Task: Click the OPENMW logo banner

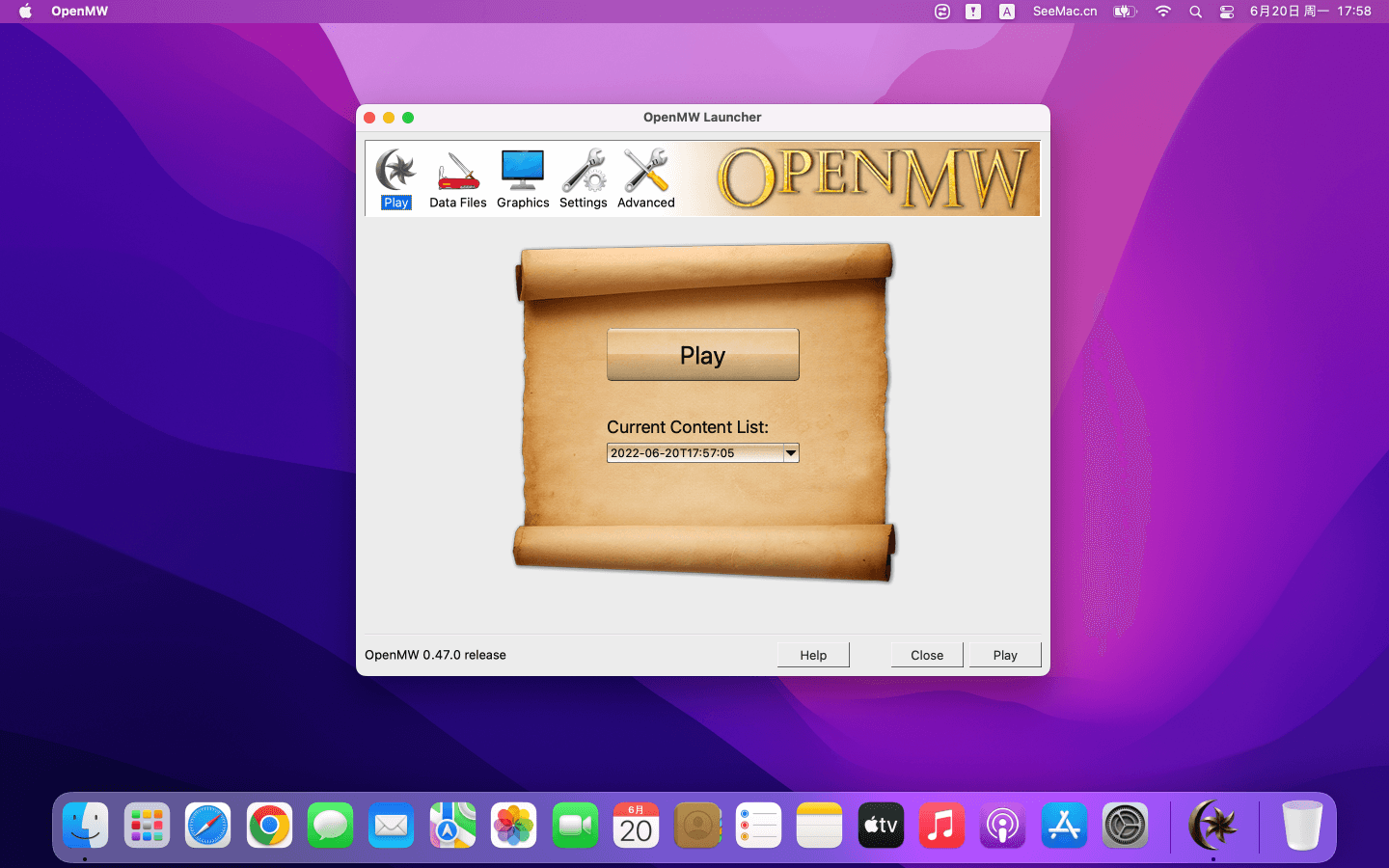Action: (x=873, y=178)
